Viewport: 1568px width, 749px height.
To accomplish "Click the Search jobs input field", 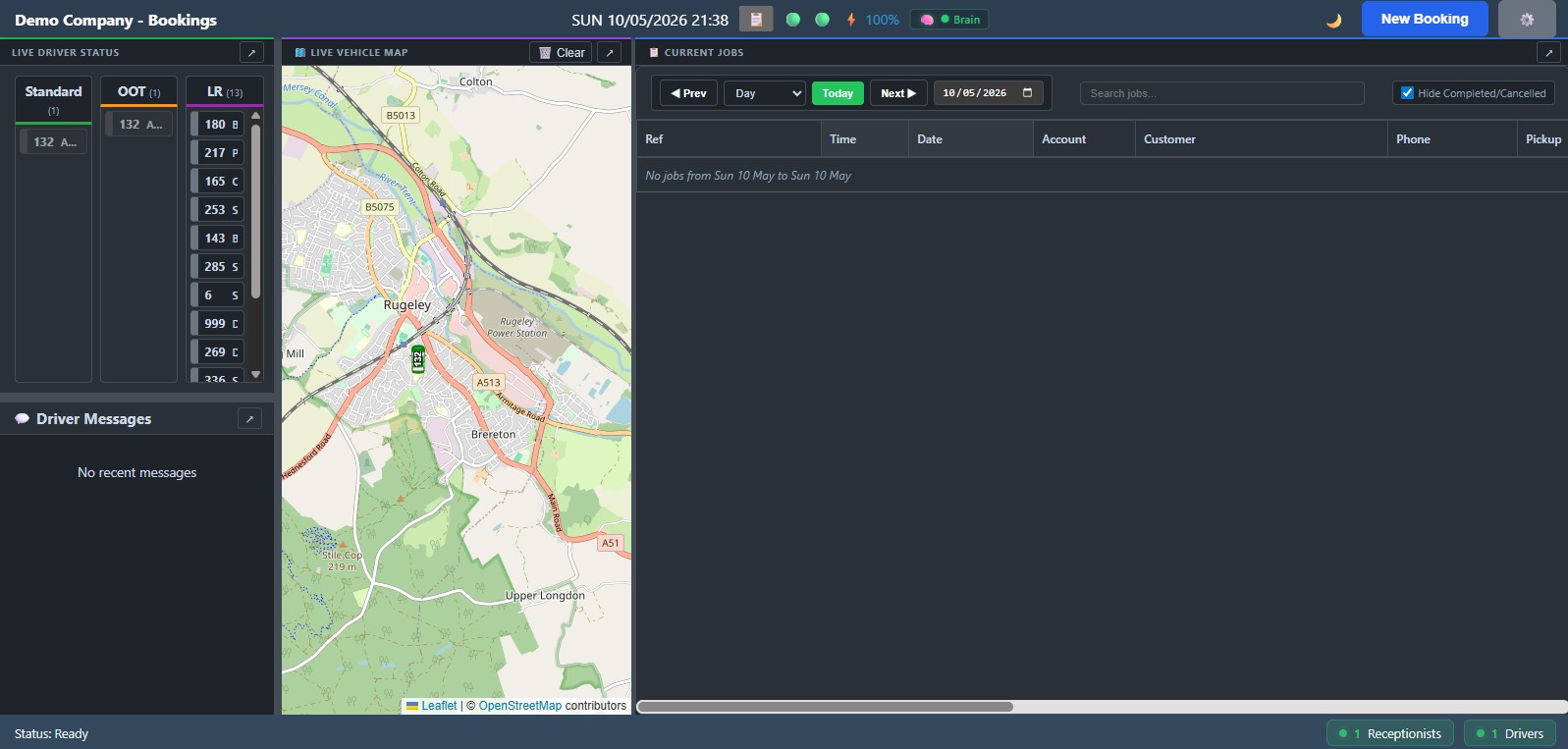I will point(1221,92).
